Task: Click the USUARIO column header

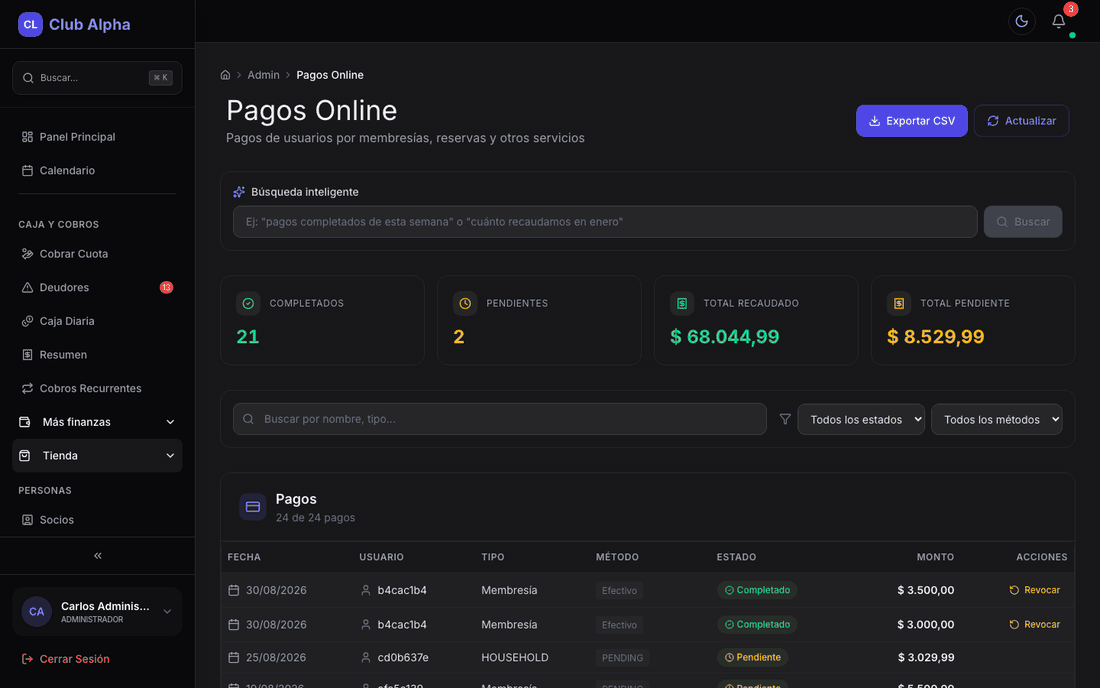Action: [382, 557]
